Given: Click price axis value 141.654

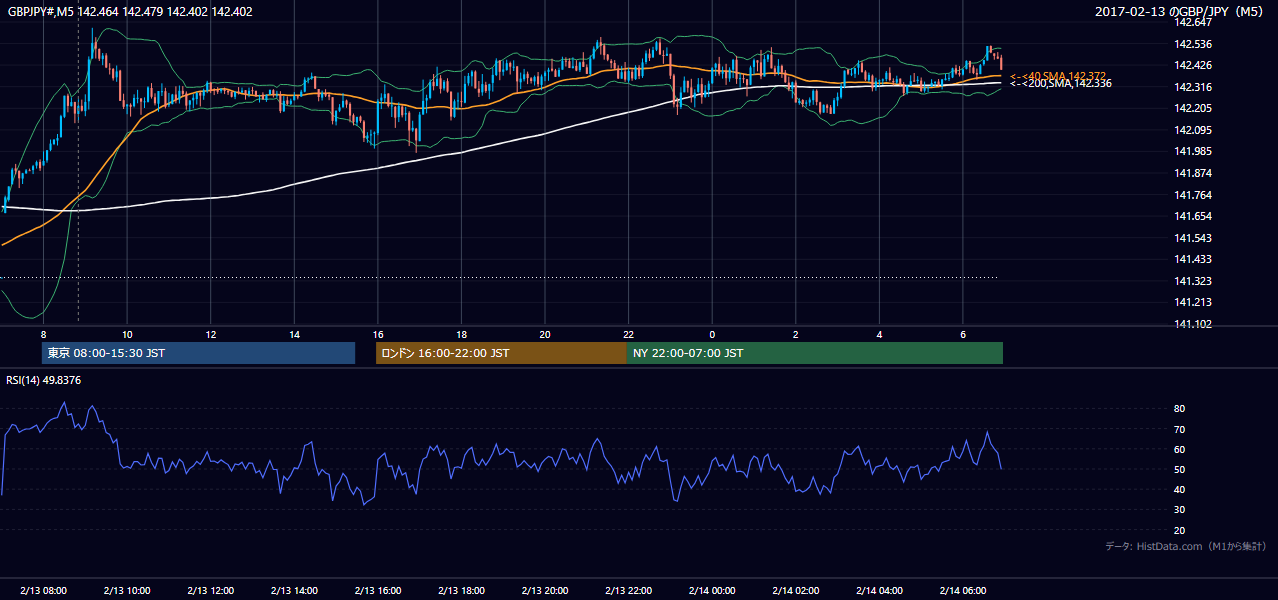Looking at the screenshot, I should click(x=1193, y=216).
